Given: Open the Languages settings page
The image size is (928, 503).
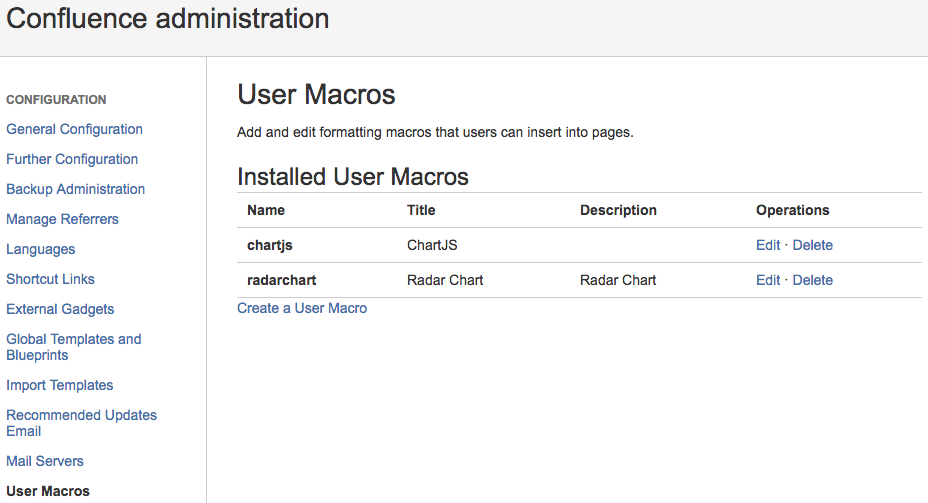Looking at the screenshot, I should point(40,249).
